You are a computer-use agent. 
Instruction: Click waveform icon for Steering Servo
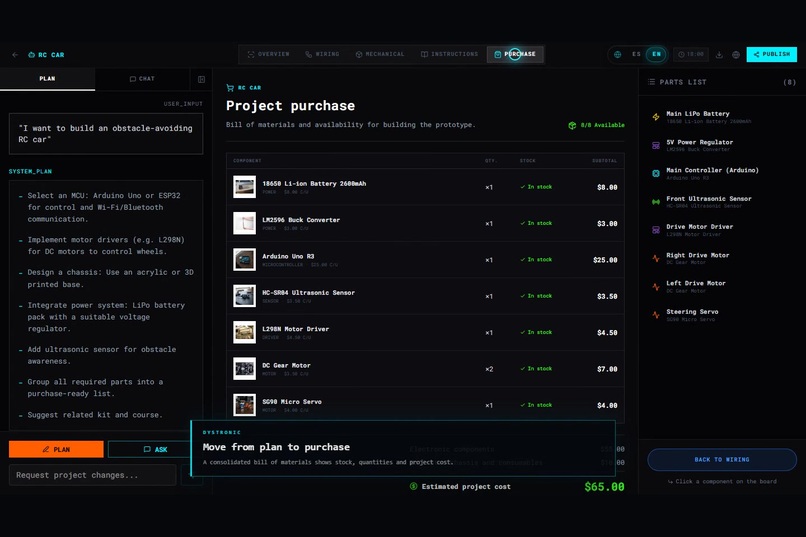point(656,315)
